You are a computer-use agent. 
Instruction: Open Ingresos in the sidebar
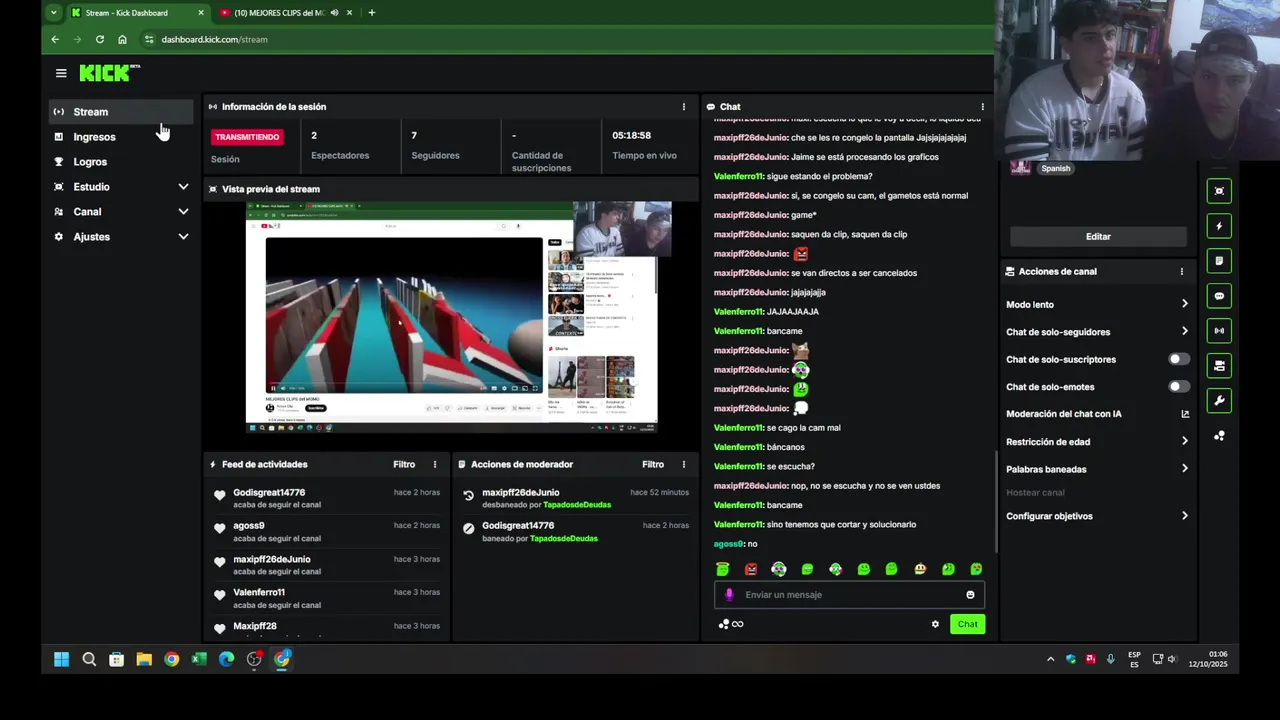click(x=120, y=137)
